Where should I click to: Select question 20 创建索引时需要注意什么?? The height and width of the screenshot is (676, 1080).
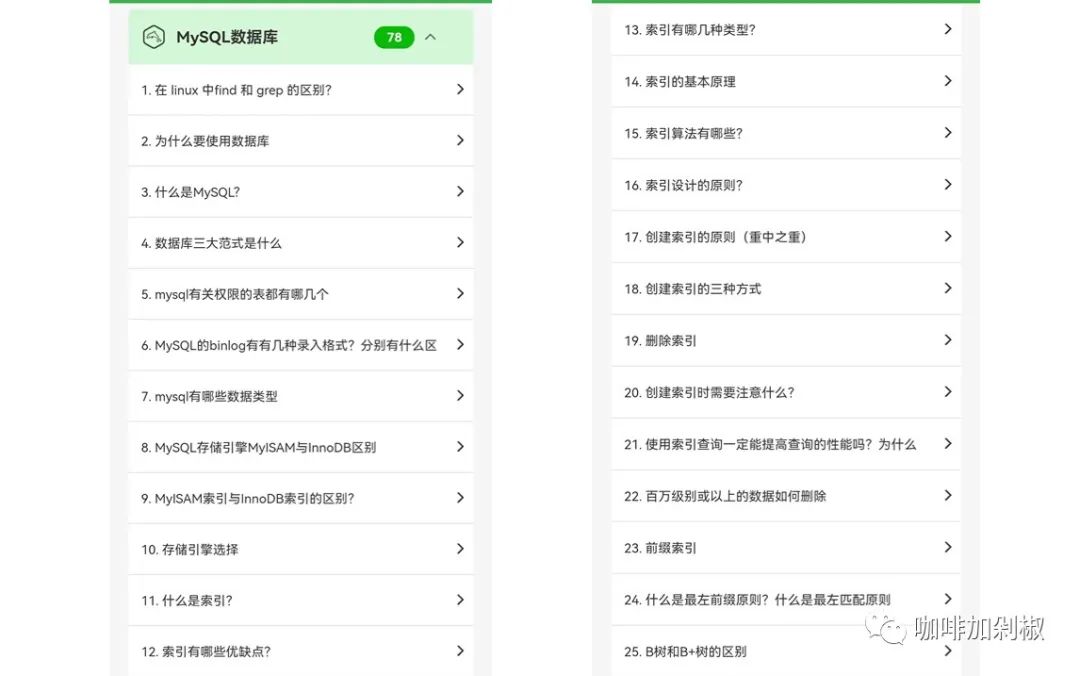click(x=786, y=392)
